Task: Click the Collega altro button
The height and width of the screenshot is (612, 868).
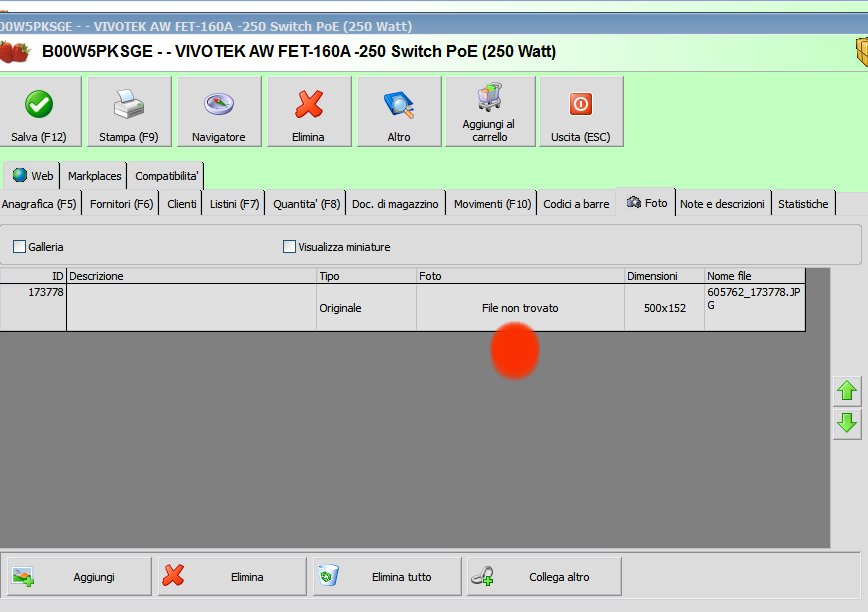Action: click(544, 577)
